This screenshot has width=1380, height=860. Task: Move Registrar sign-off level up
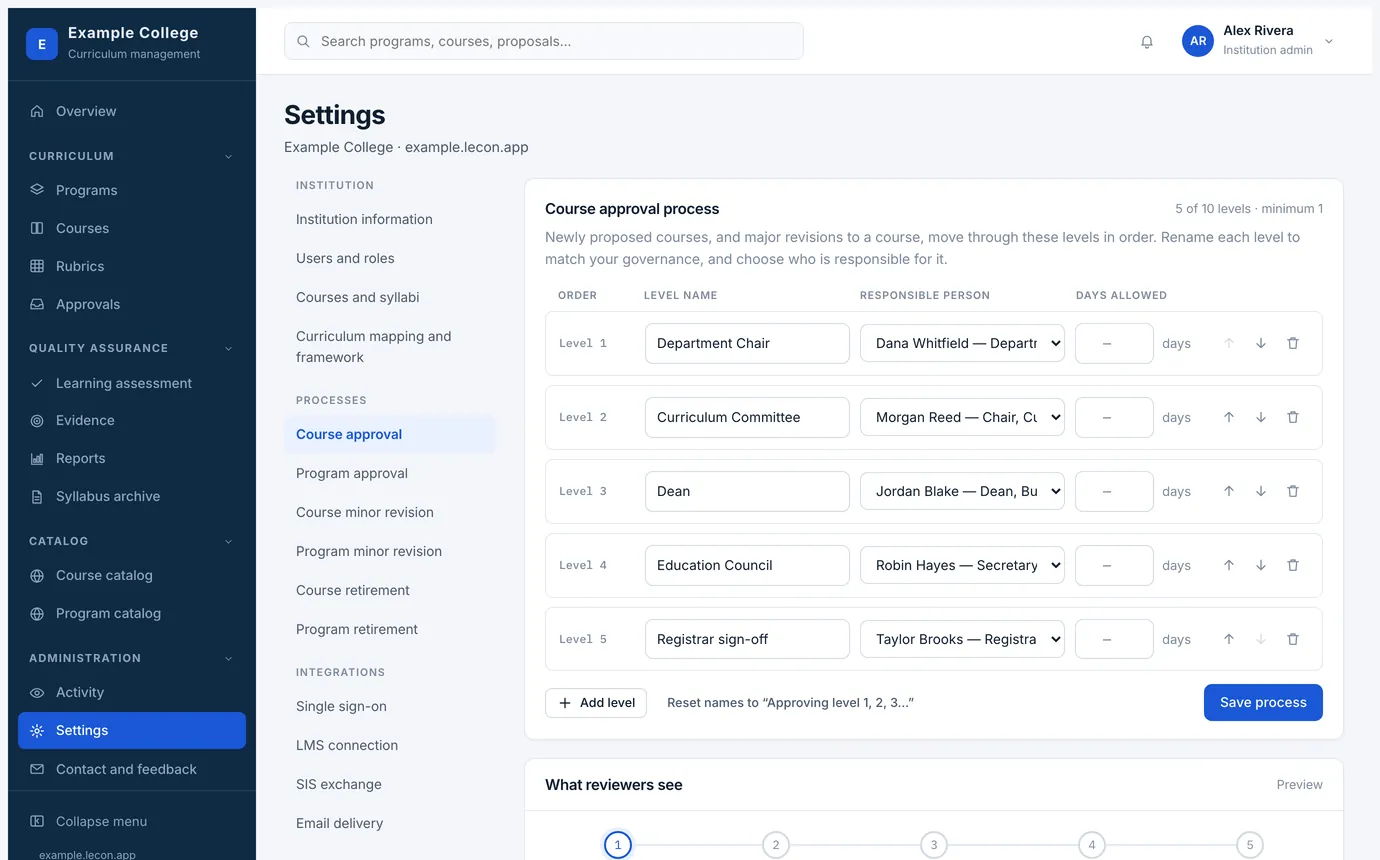(x=1229, y=639)
